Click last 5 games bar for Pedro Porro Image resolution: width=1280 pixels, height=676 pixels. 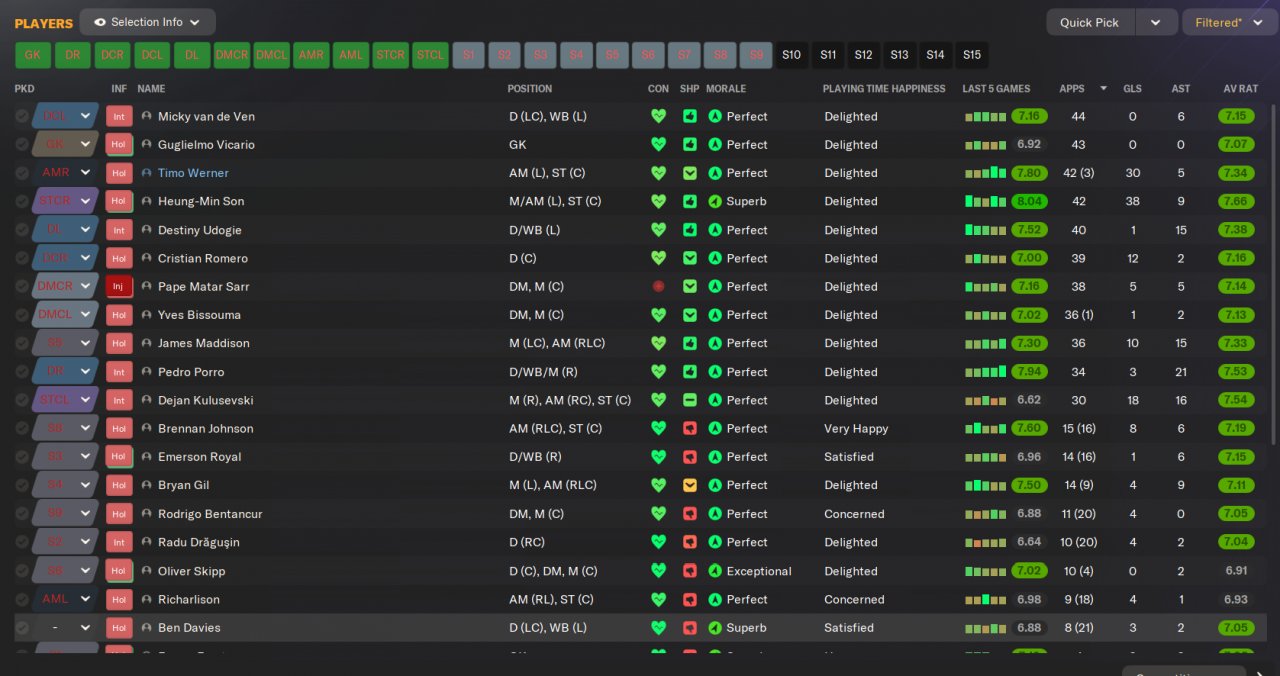pyautogui.click(x=985, y=371)
